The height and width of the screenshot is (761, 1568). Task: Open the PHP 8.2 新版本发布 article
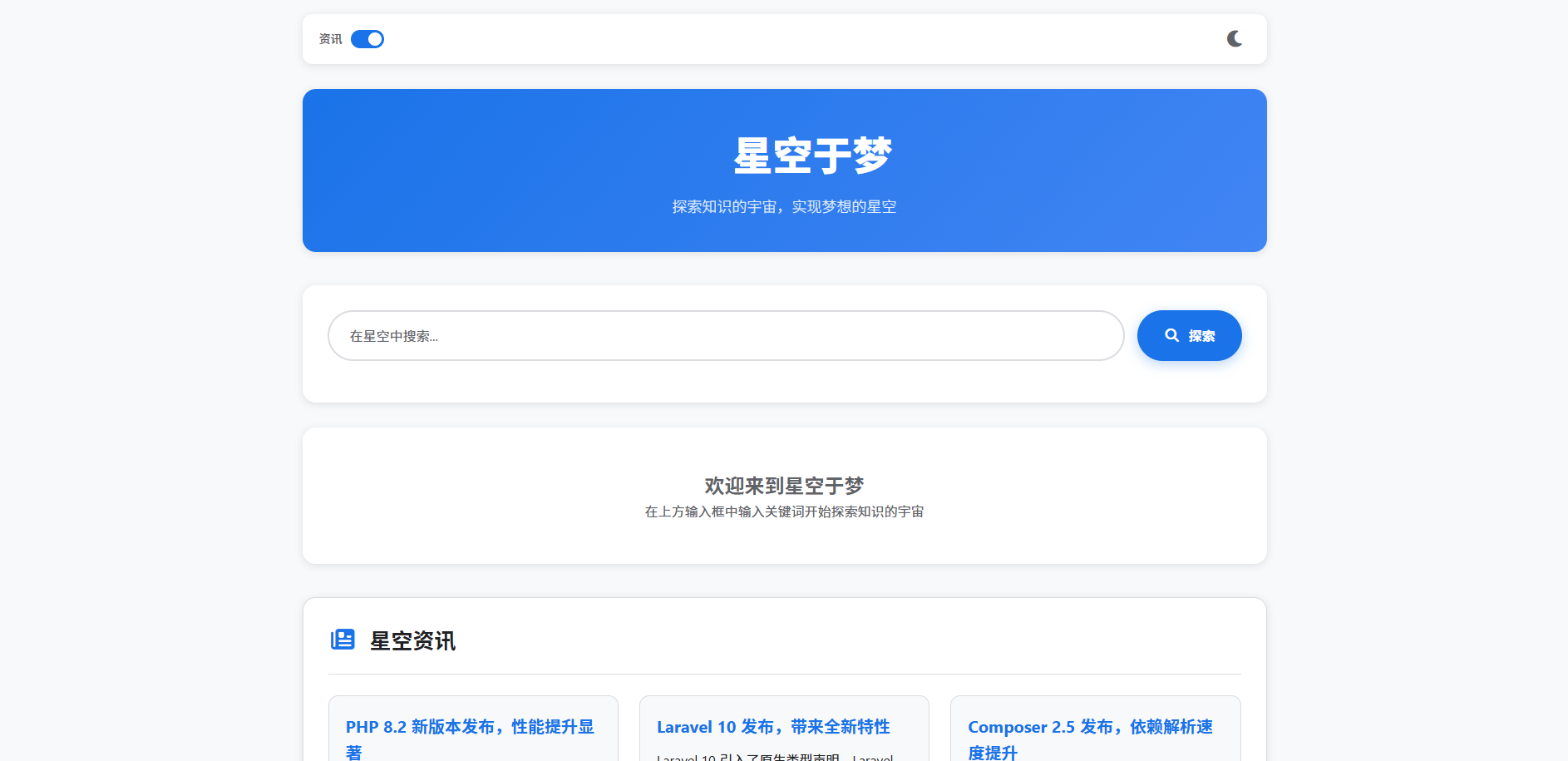click(470, 727)
